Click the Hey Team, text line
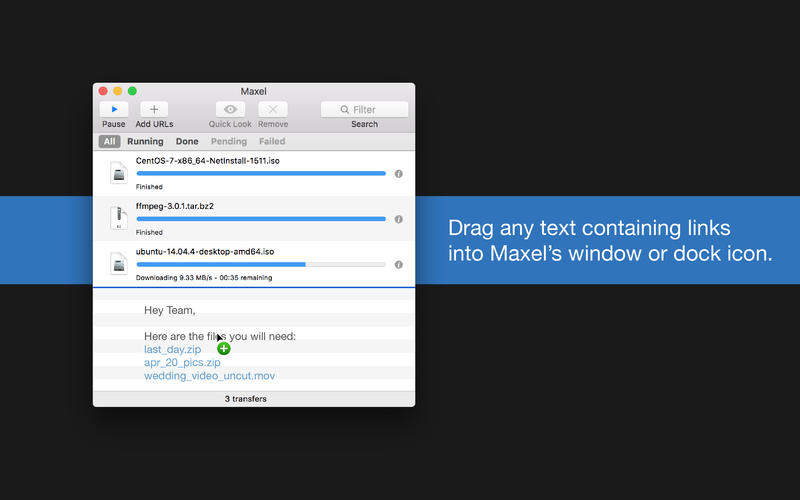800x500 pixels. click(170, 310)
